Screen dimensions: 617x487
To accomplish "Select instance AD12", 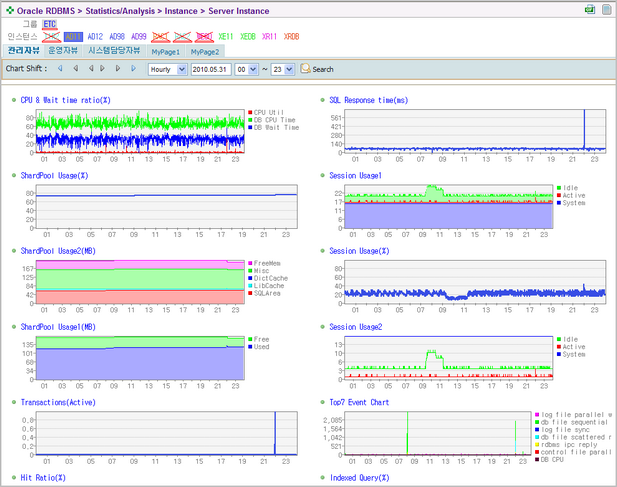I will coord(95,37).
